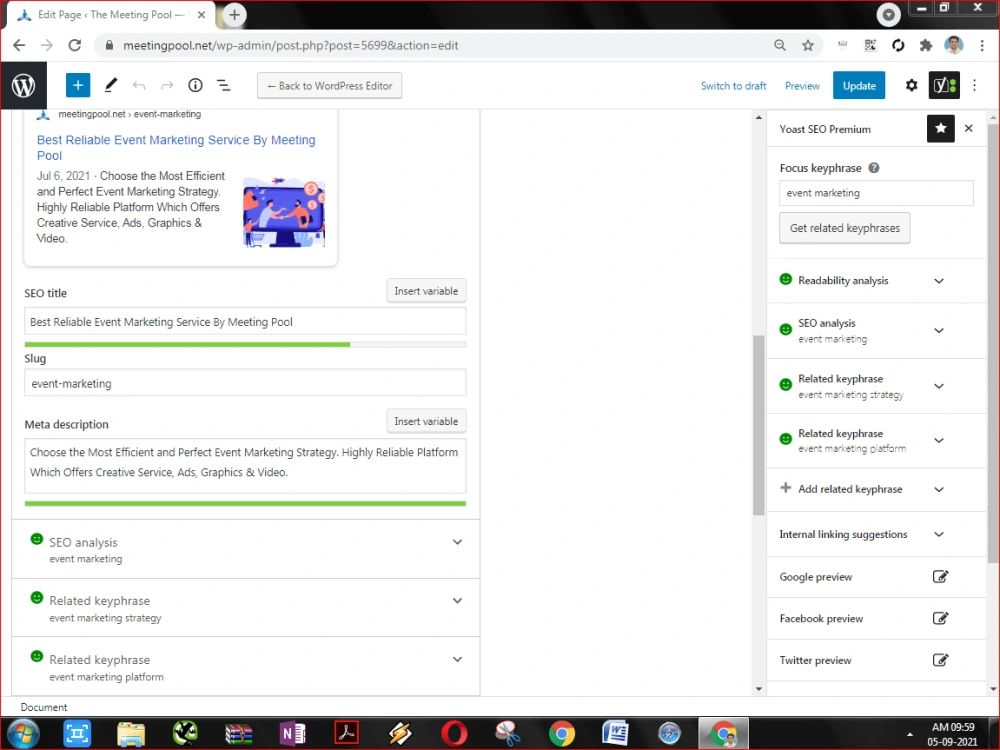Image resolution: width=1000 pixels, height=750 pixels.
Task: Open a new browser tab
Action: 234,15
